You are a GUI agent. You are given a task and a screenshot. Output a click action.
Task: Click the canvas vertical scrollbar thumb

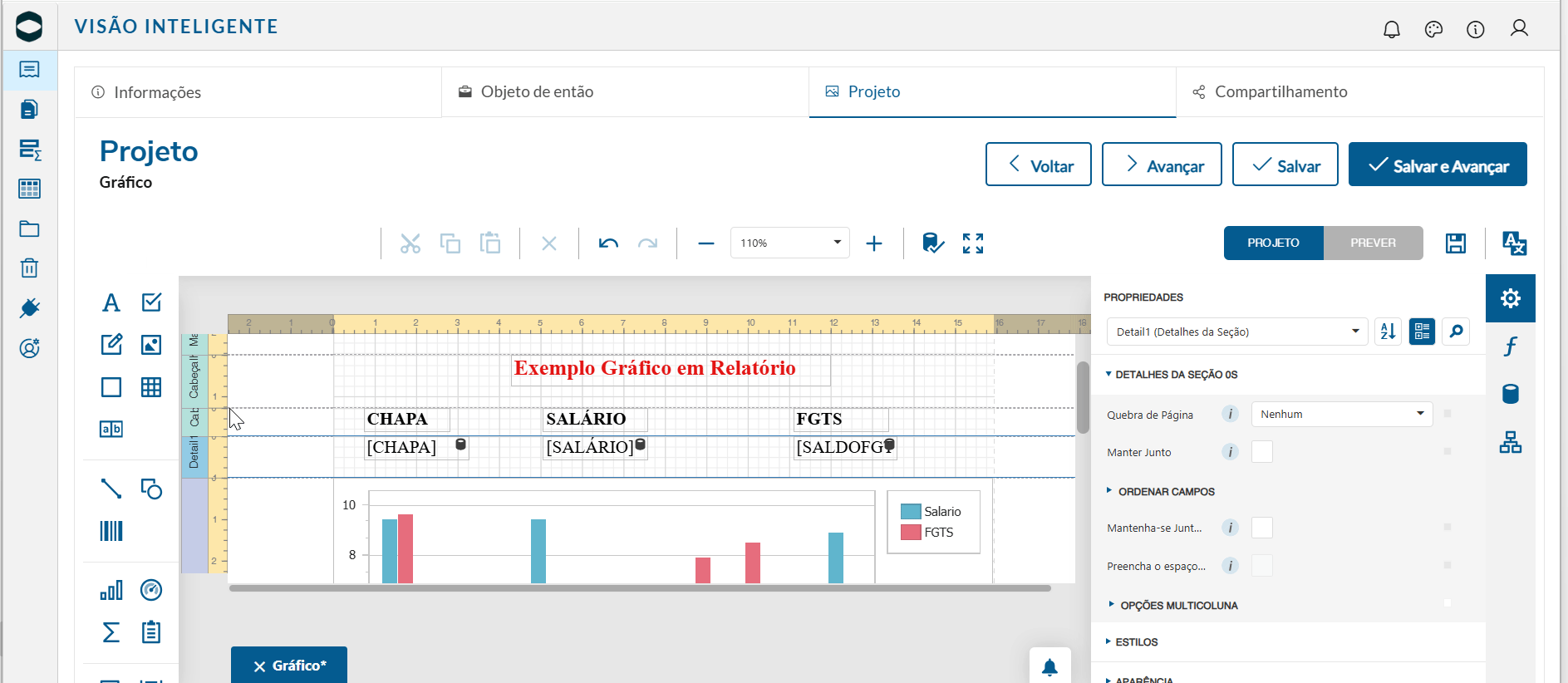pos(1083,397)
